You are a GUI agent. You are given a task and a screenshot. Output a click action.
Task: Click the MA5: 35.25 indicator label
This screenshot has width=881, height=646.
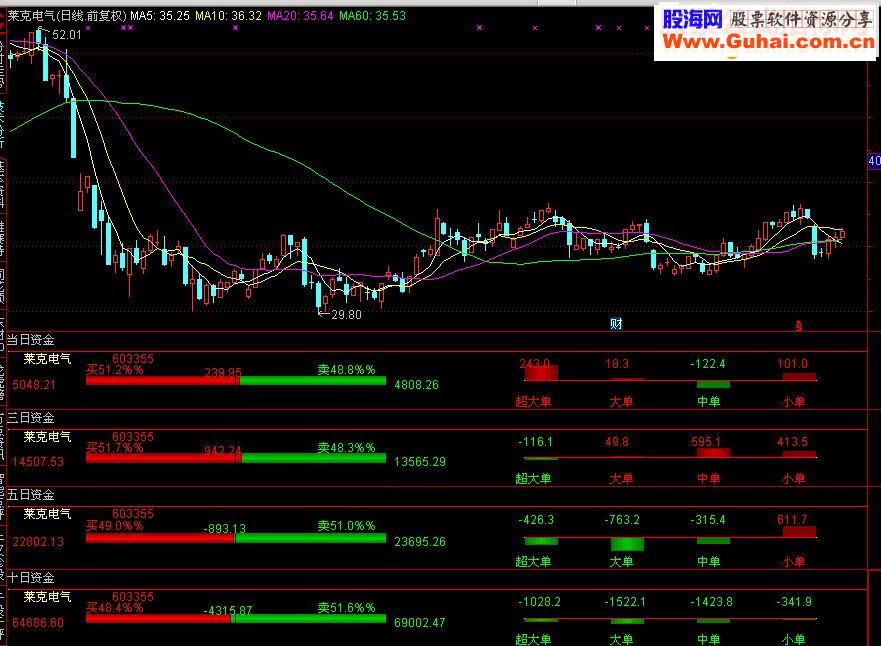tap(160, 16)
